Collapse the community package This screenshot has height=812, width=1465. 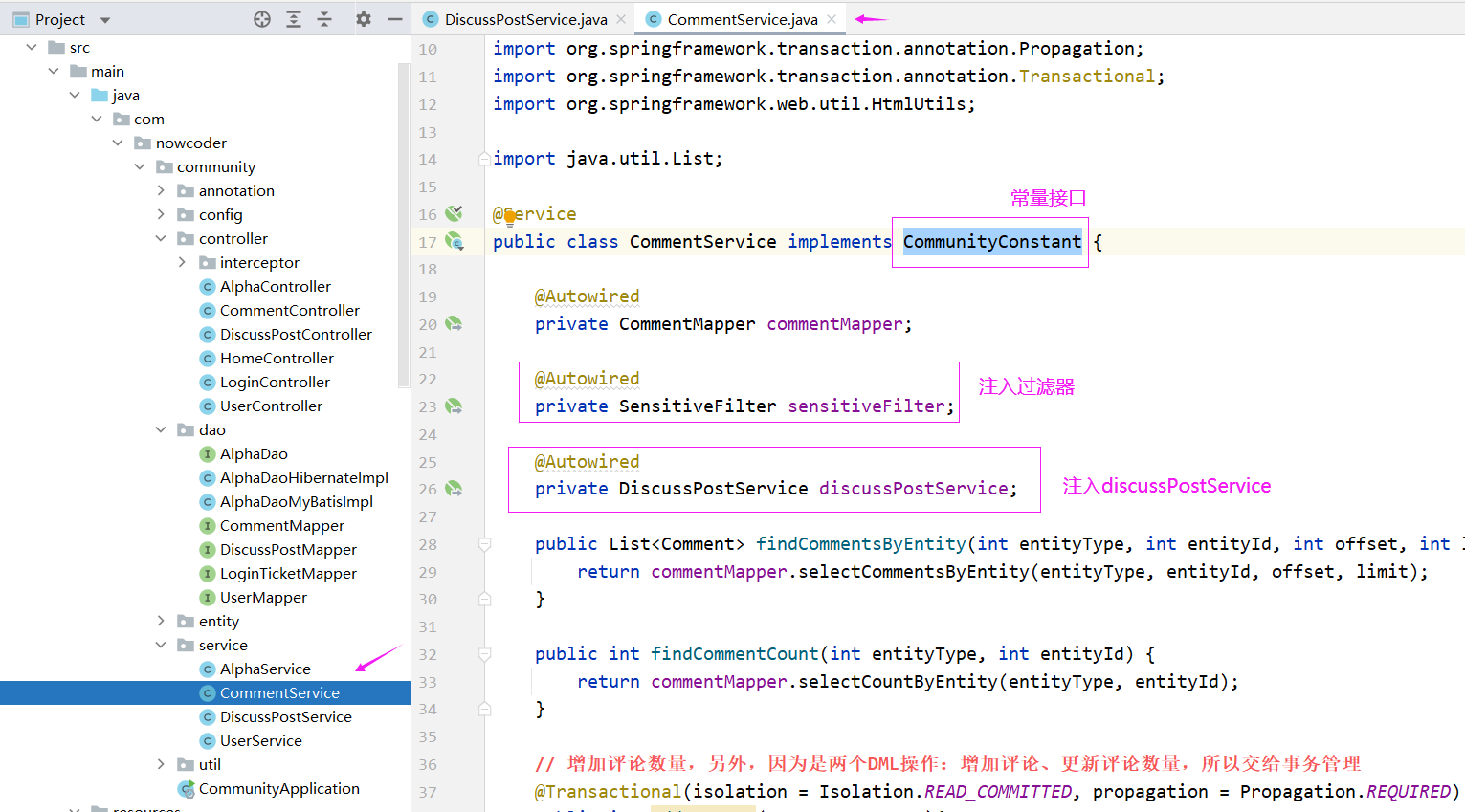tap(140, 166)
